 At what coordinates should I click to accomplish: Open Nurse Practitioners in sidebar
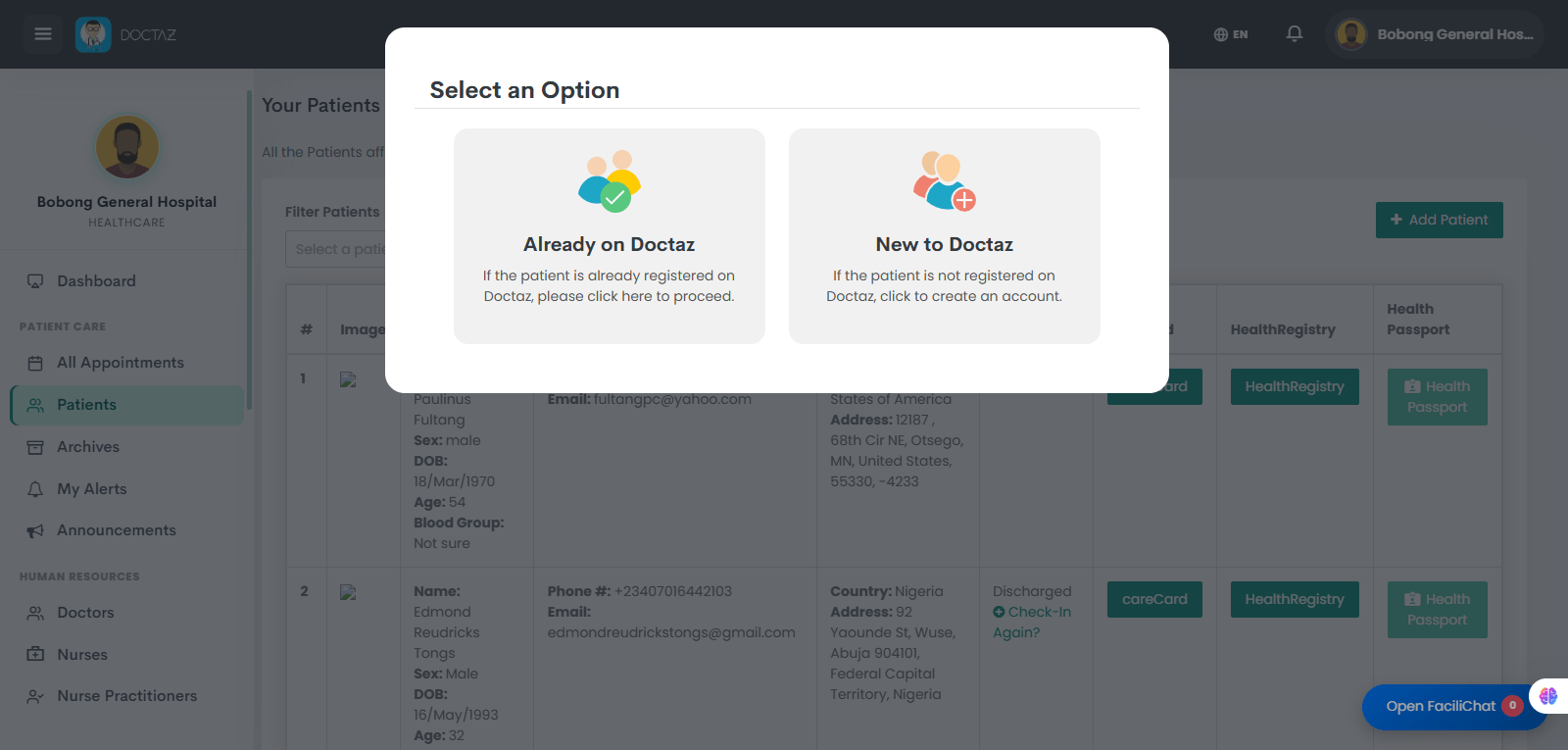[126, 696]
